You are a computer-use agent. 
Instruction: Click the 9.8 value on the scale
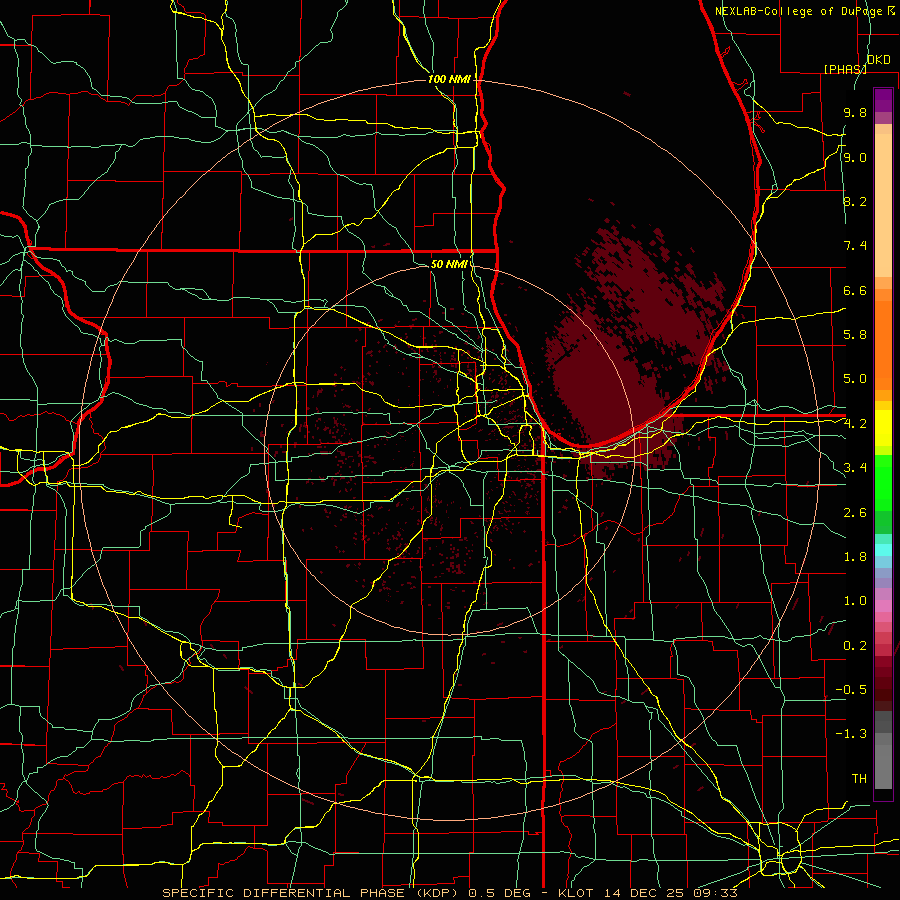855,112
